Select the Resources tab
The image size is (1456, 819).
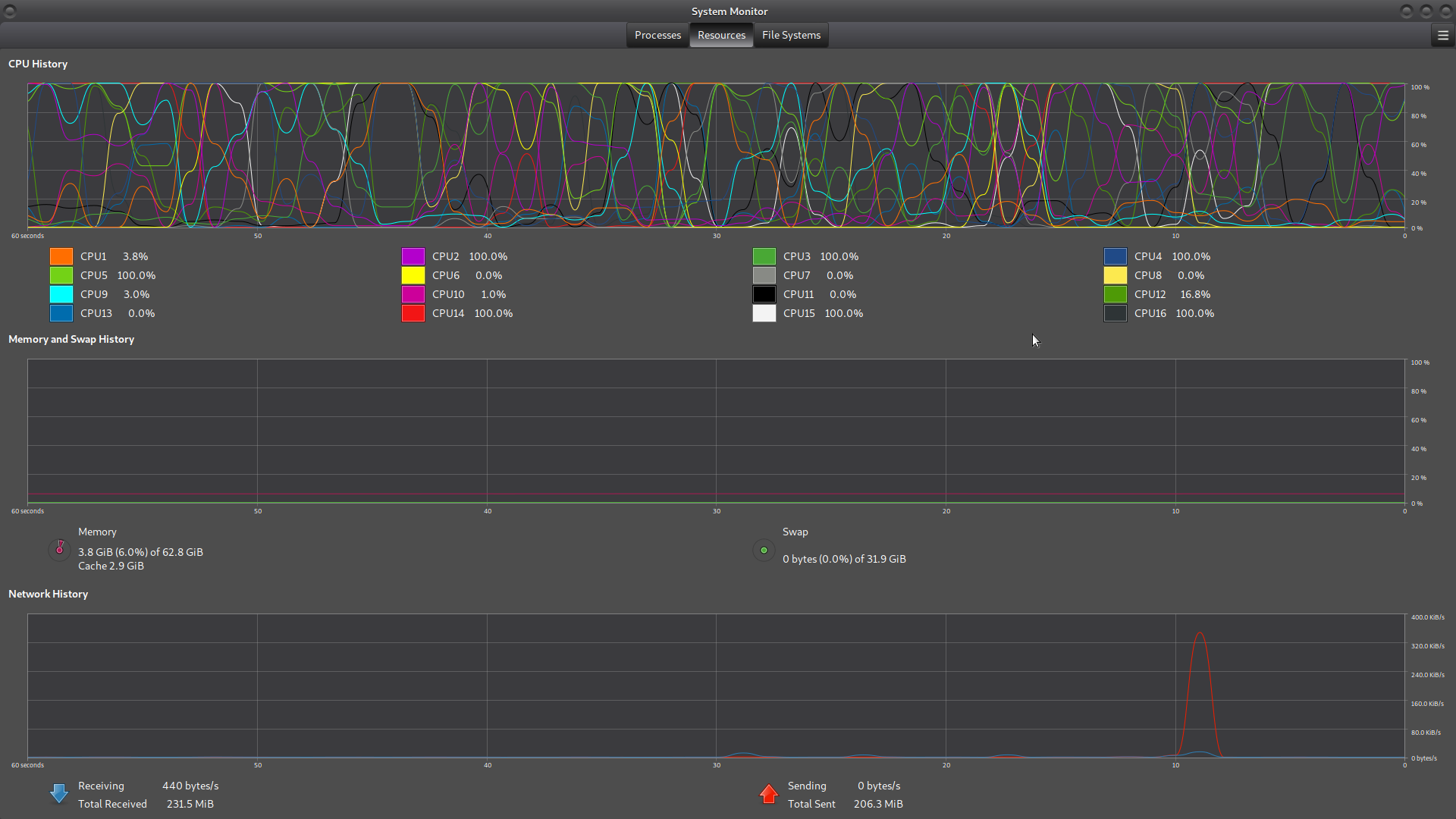tap(721, 36)
